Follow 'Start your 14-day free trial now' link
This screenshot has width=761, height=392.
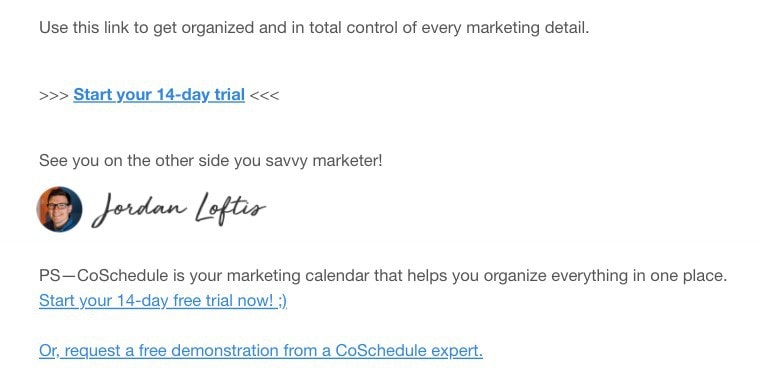(x=163, y=300)
